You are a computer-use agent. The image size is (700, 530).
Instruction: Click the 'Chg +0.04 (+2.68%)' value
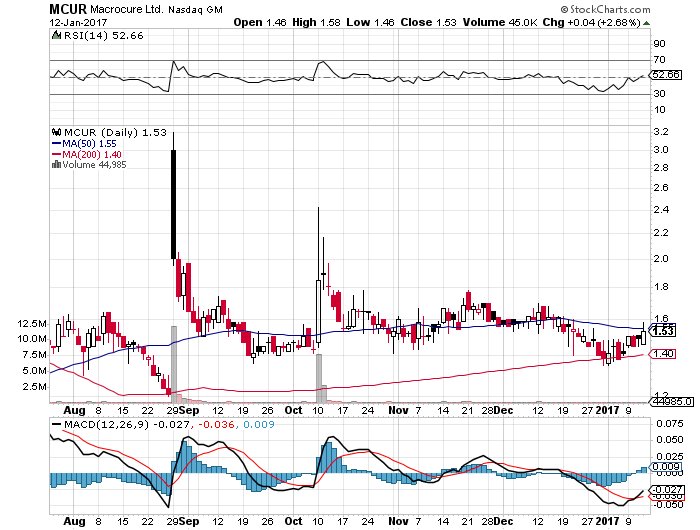[592, 22]
